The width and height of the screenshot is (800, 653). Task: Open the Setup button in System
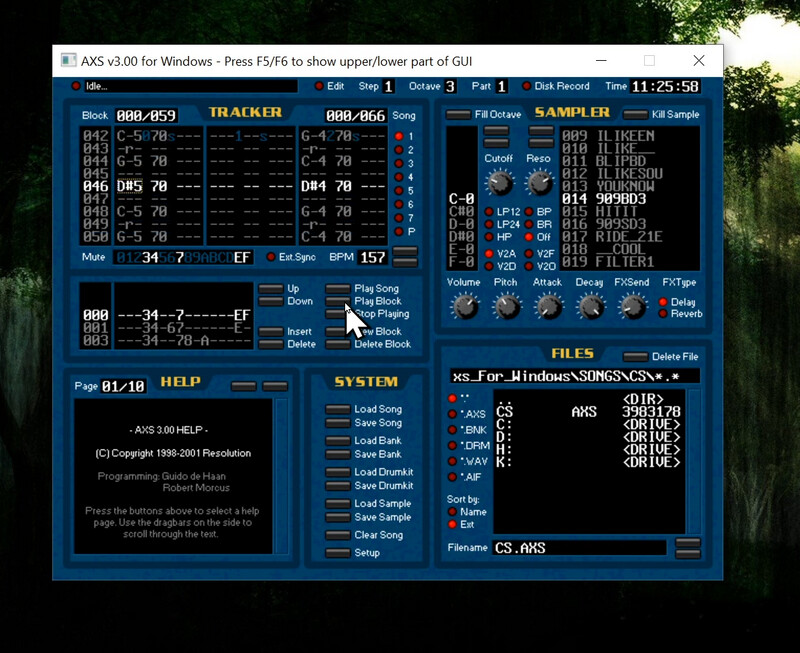[x=338, y=553]
